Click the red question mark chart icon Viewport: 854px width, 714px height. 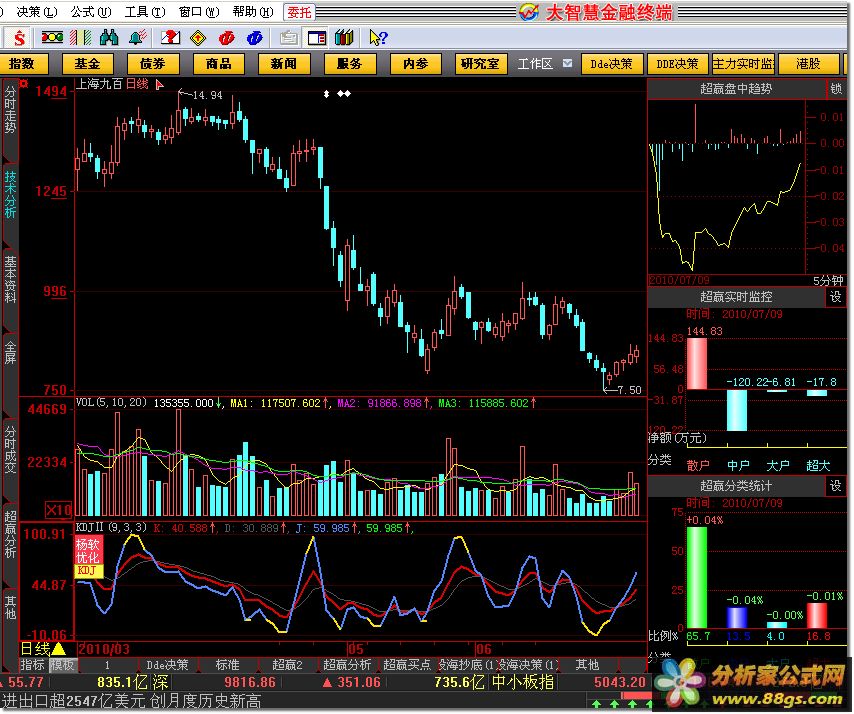pos(170,38)
